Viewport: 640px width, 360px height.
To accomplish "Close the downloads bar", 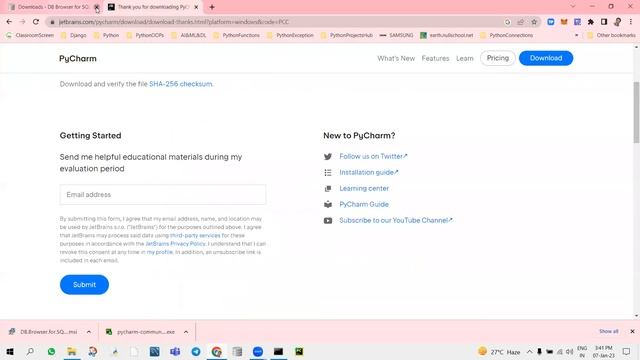I will coord(632,331).
